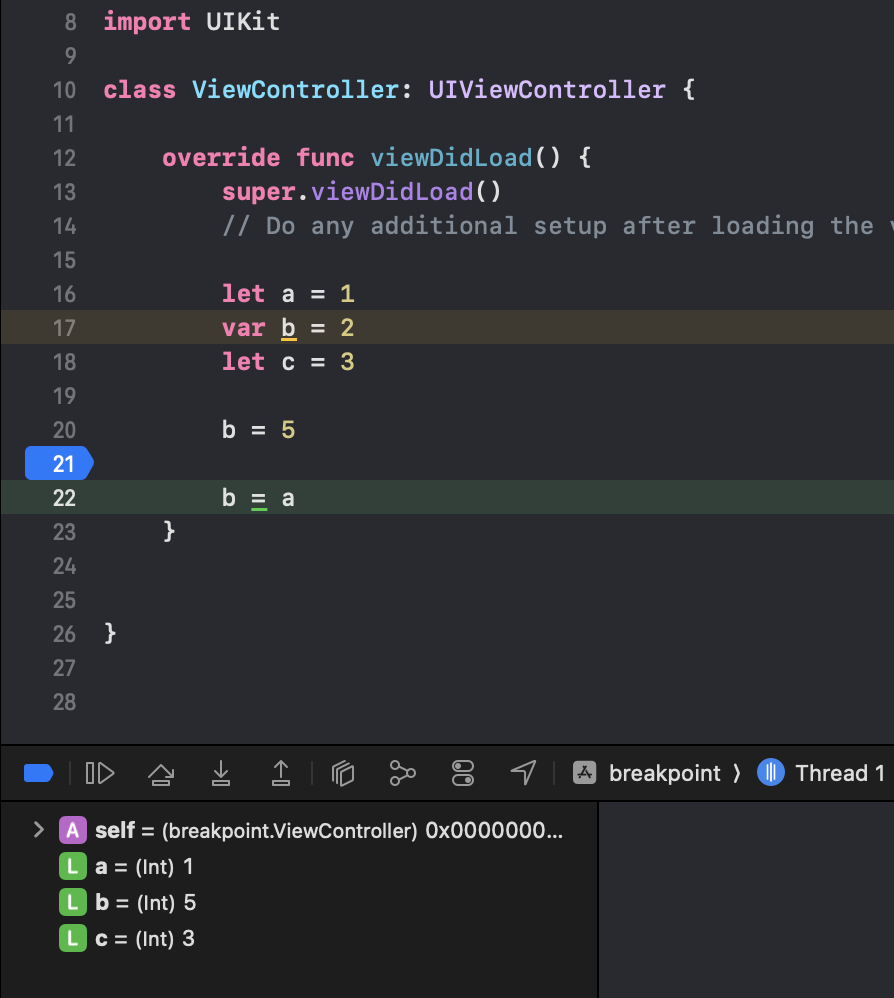The image size is (894, 998).
Task: Open the Debug View Hierarchy tool
Action: tap(342, 773)
